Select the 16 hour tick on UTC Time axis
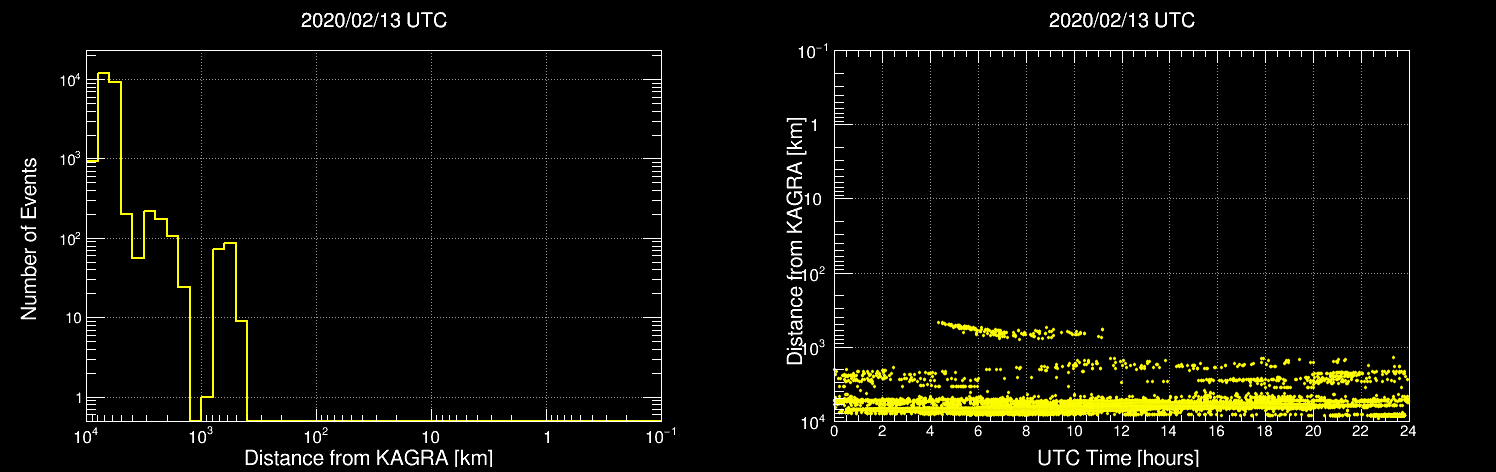 click(x=1217, y=432)
